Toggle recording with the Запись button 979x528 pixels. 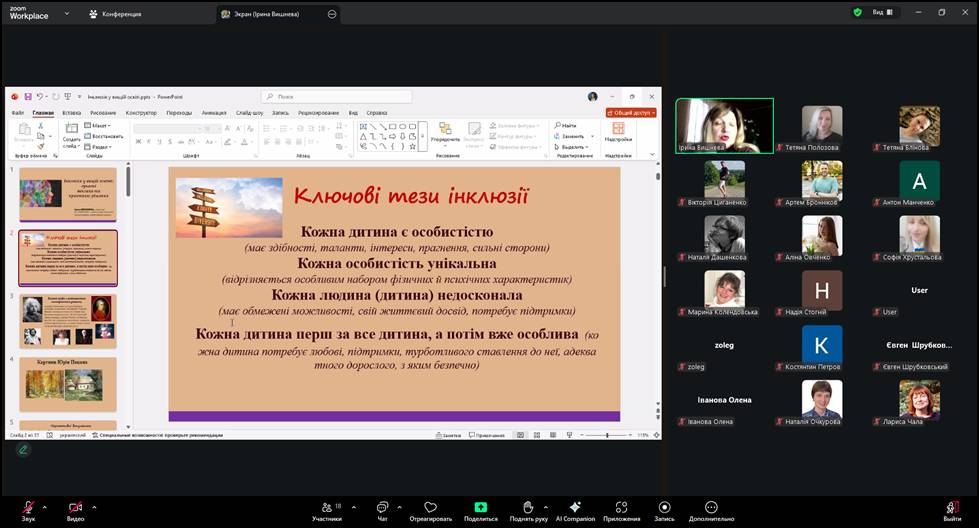664,508
